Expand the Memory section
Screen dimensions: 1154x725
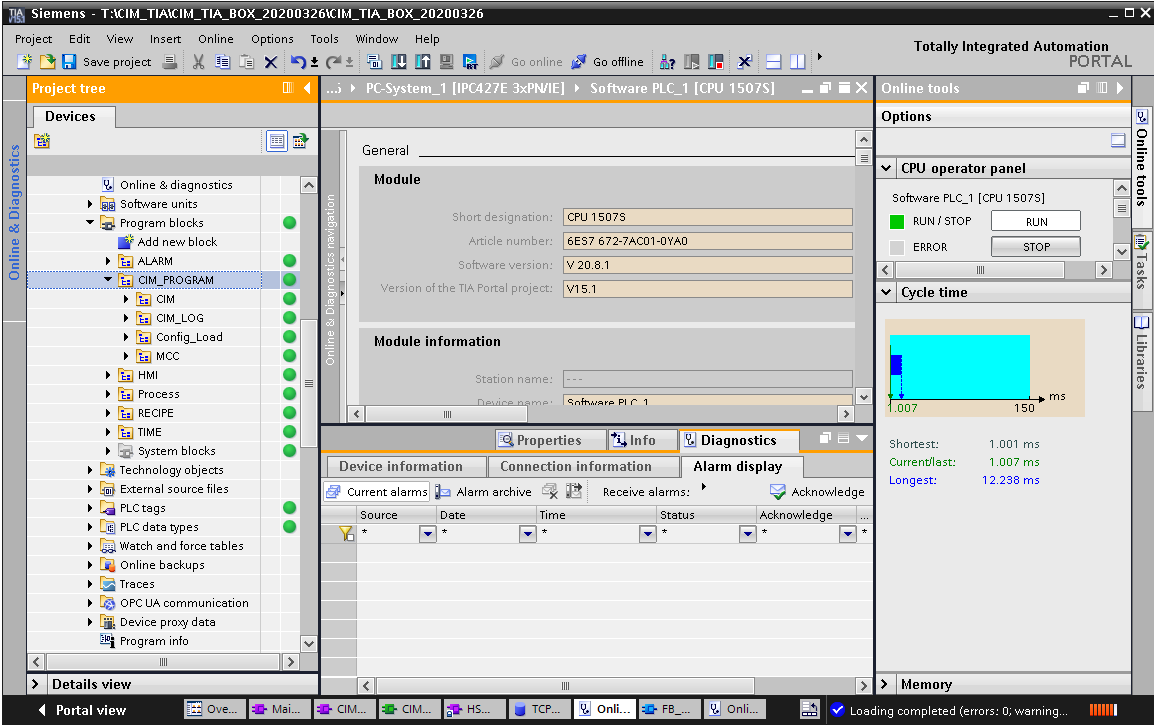click(x=885, y=684)
